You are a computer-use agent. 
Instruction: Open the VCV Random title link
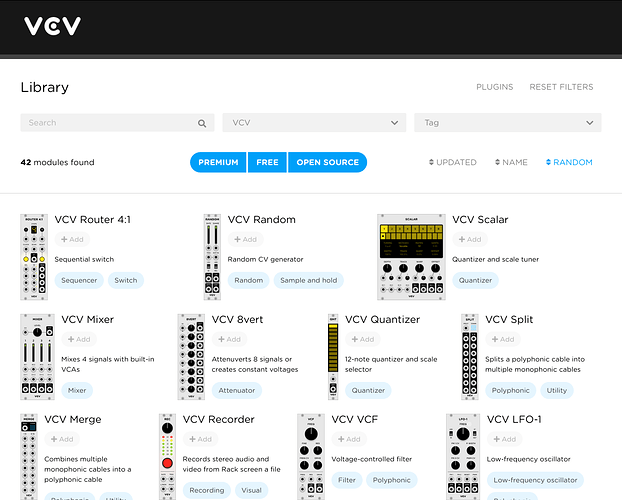261,219
